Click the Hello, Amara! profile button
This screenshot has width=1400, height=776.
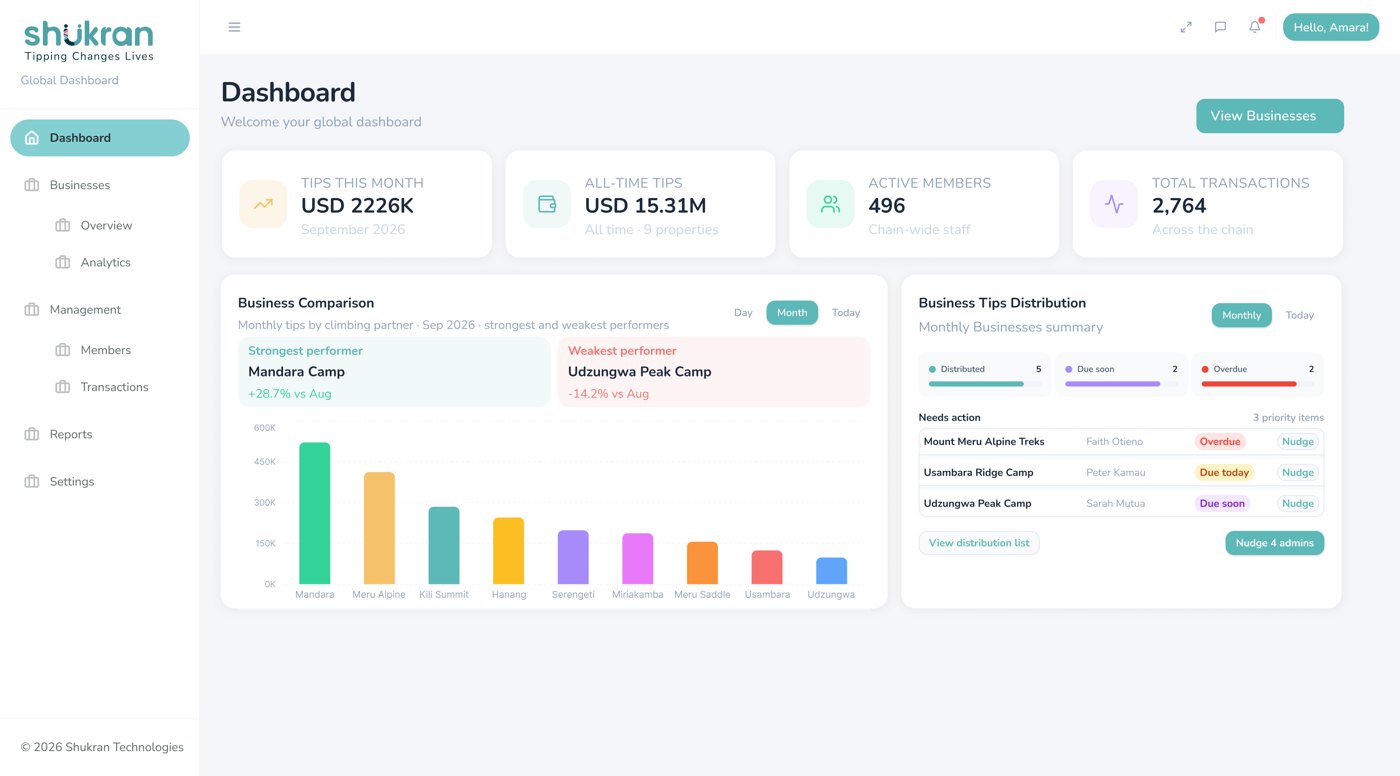click(x=1331, y=27)
